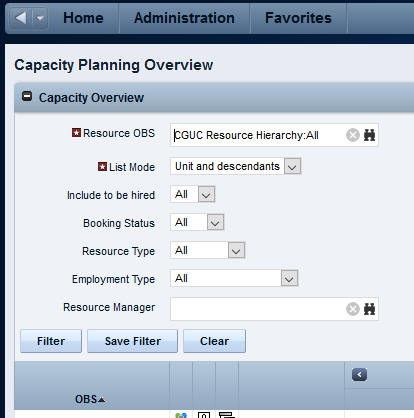Expand the Employment Type dropdown
414x418 pixels.
coord(289,278)
